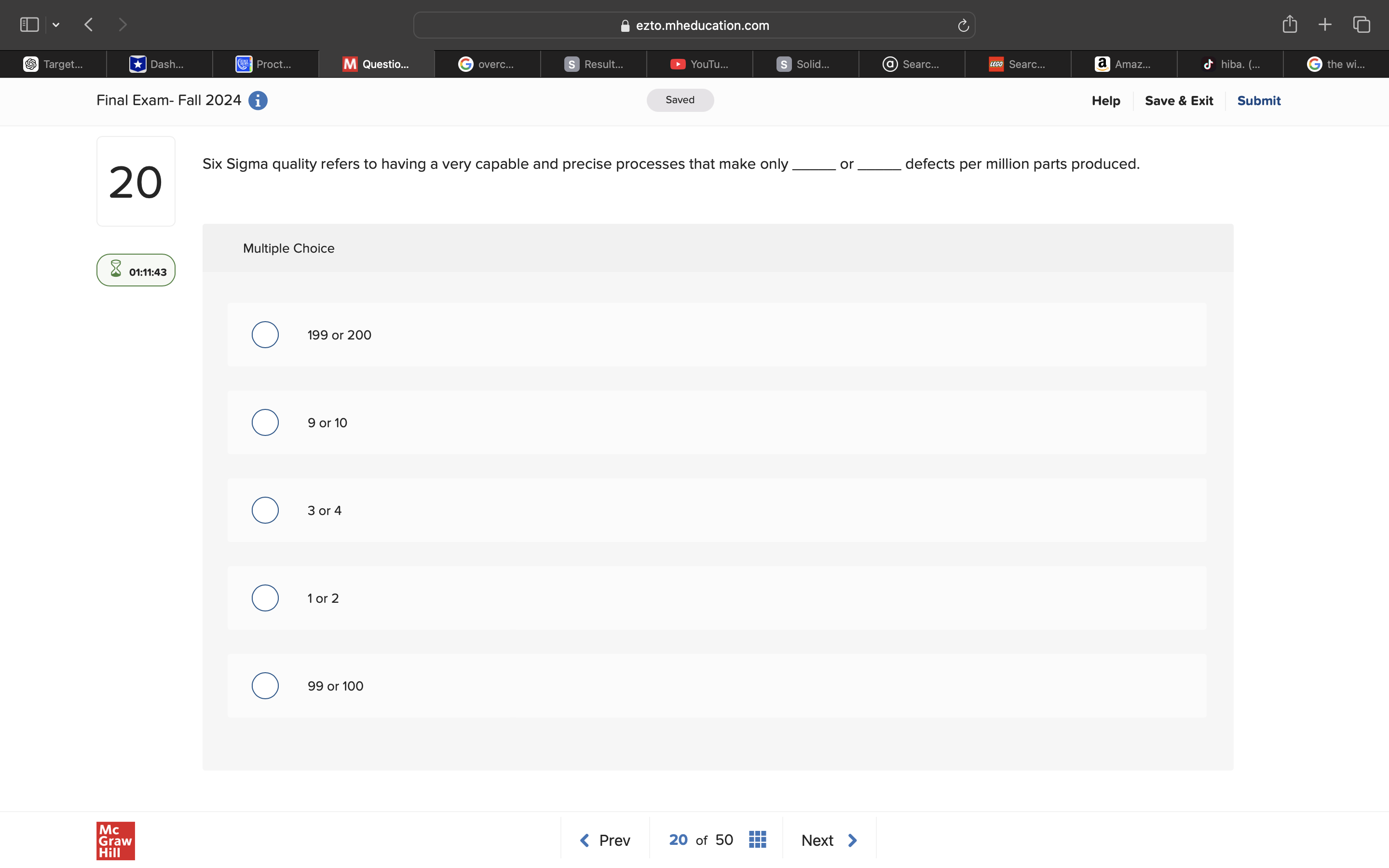Show the tab overview icon

tap(1362, 24)
